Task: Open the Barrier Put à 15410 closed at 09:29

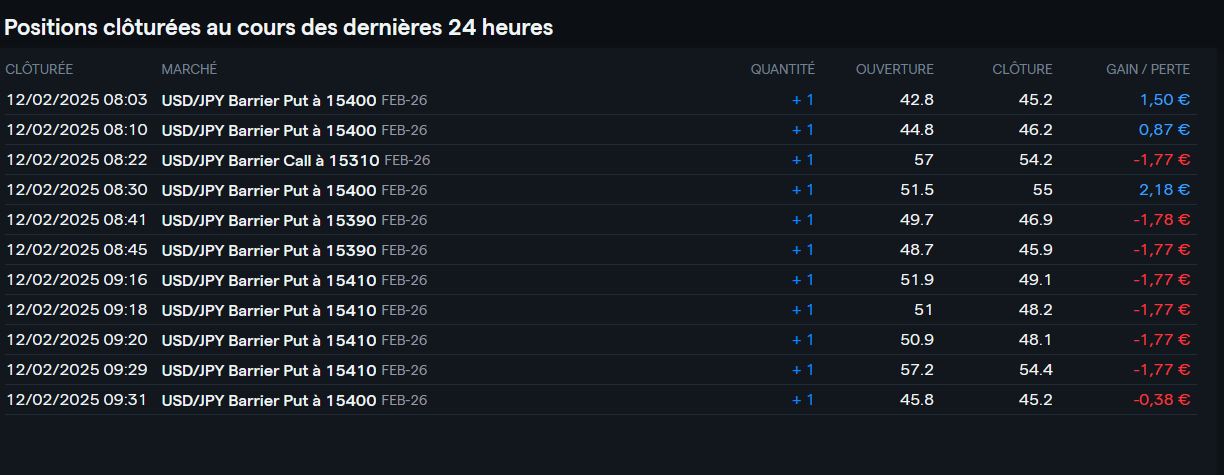Action: (268, 370)
